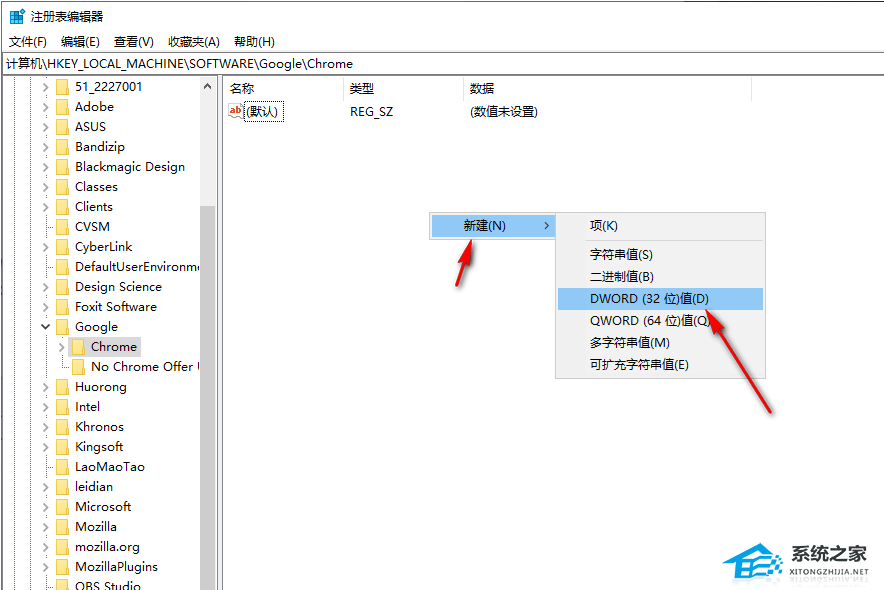
Task: Choose 新建(N) in the context menu
Action: [x=493, y=226]
